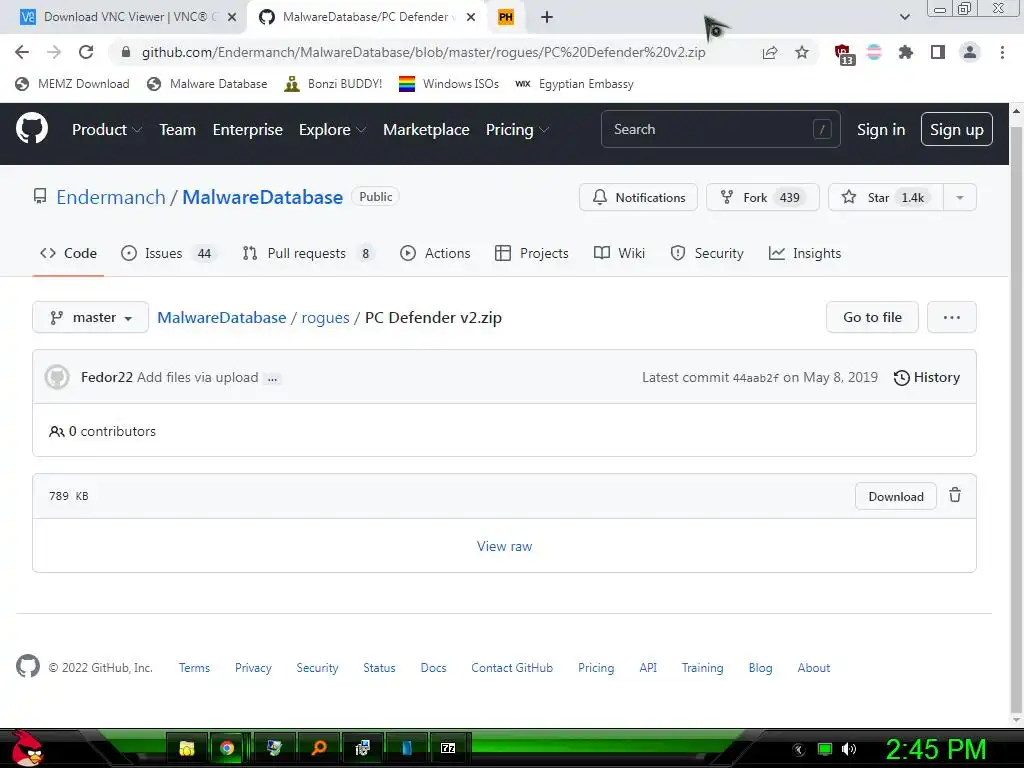The height and width of the screenshot is (768, 1024).
Task: Open the Endermanch user link
Action: point(111,197)
